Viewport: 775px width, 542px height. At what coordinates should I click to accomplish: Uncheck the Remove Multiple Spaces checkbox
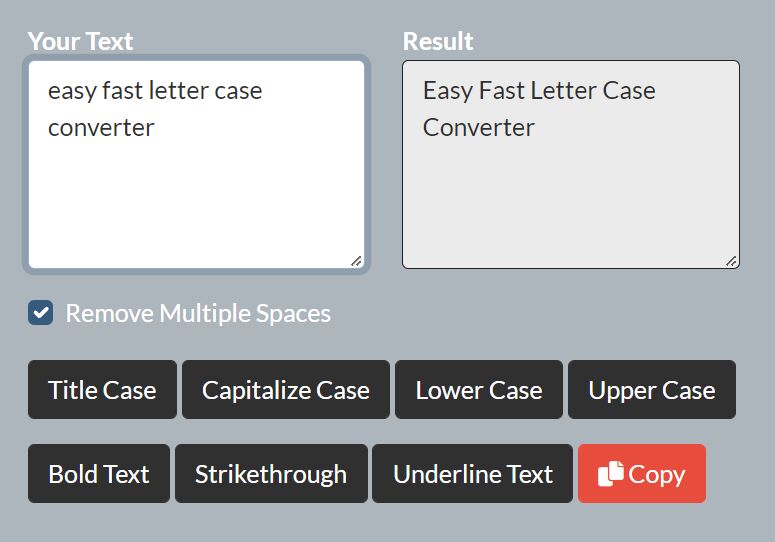pos(41,313)
